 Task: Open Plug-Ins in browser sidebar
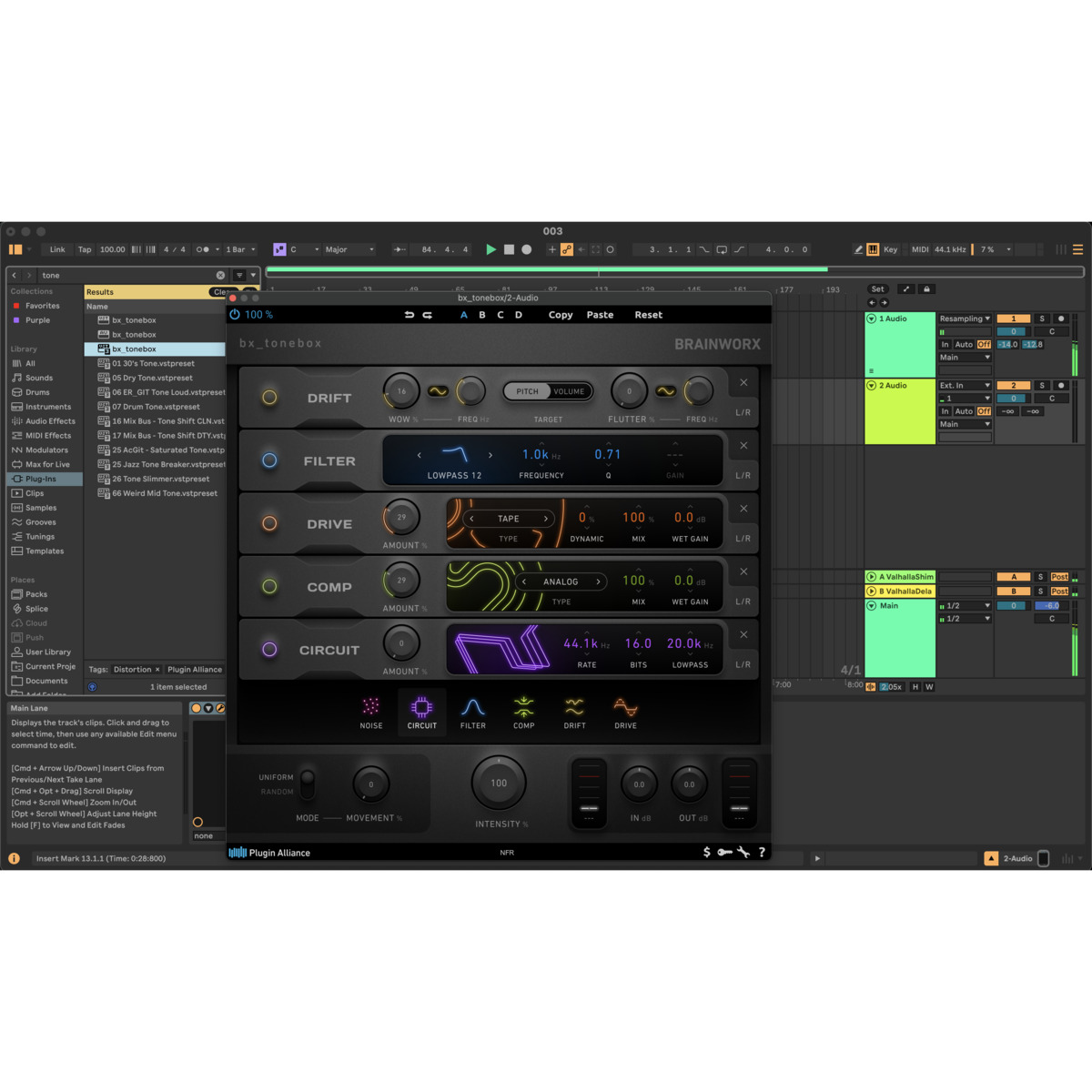tap(45, 479)
